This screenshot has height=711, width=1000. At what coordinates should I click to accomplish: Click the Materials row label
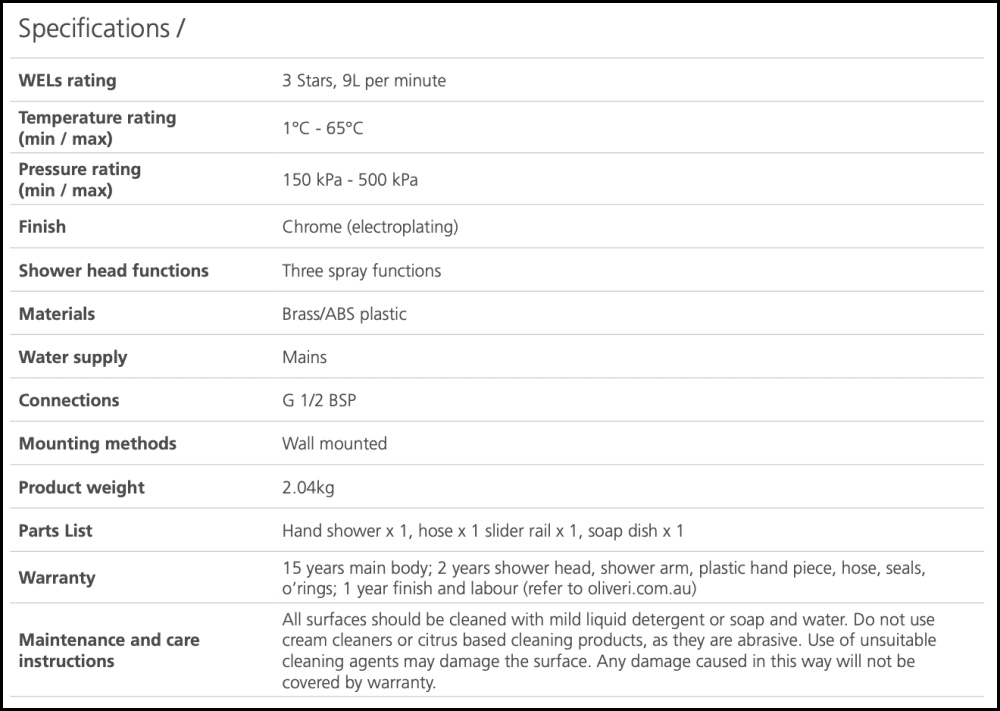(57, 314)
